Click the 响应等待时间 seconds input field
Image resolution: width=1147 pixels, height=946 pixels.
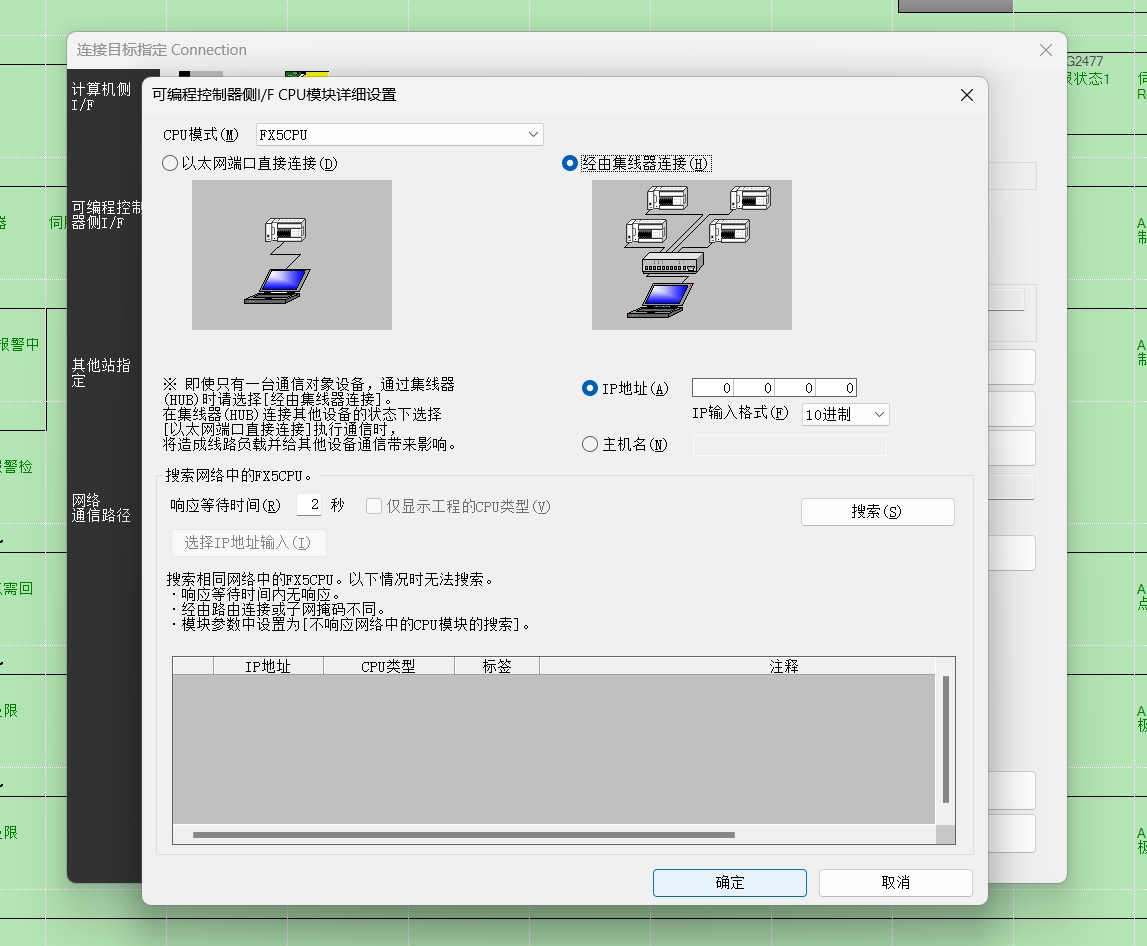309,506
